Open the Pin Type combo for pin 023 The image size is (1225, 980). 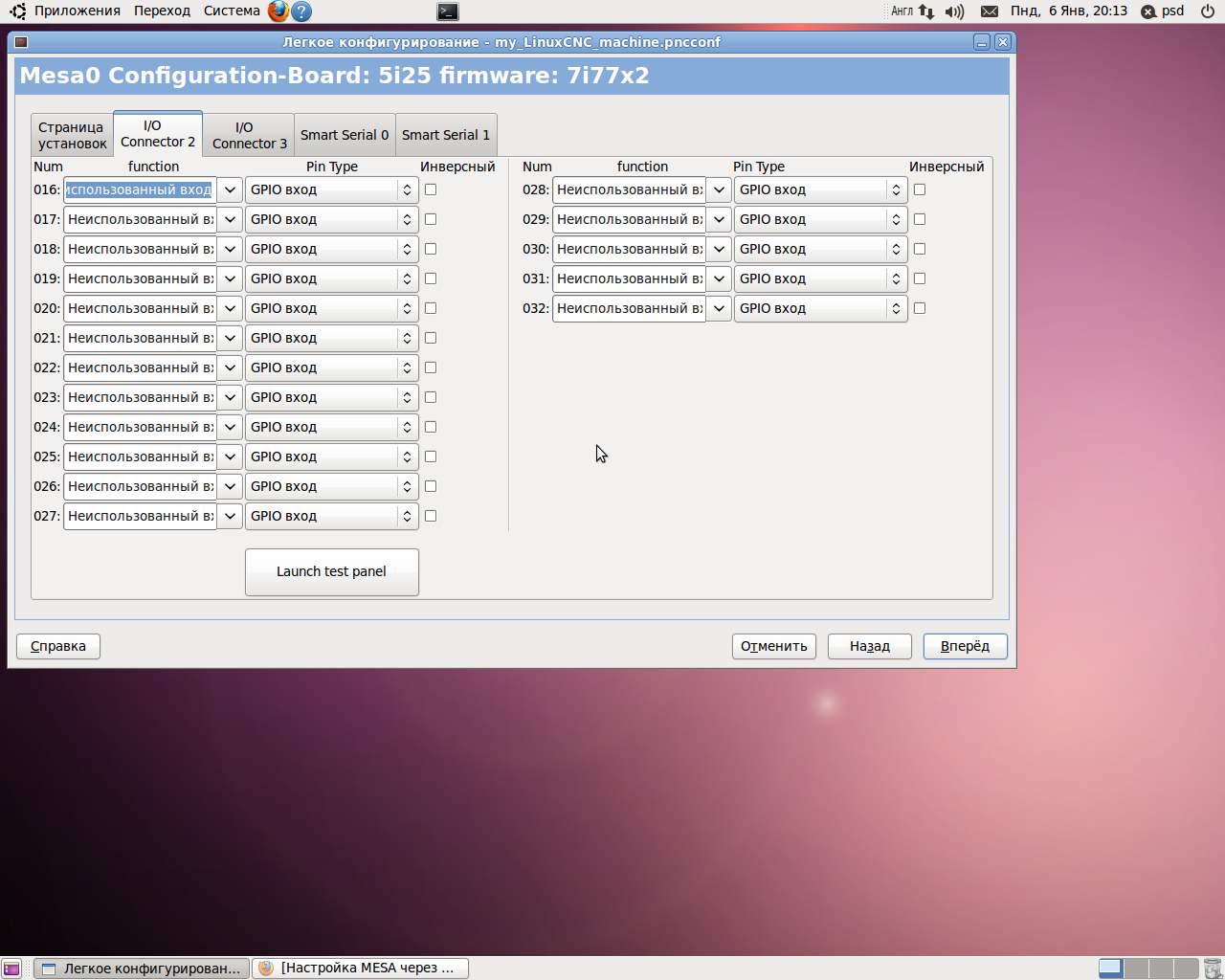tap(332, 397)
